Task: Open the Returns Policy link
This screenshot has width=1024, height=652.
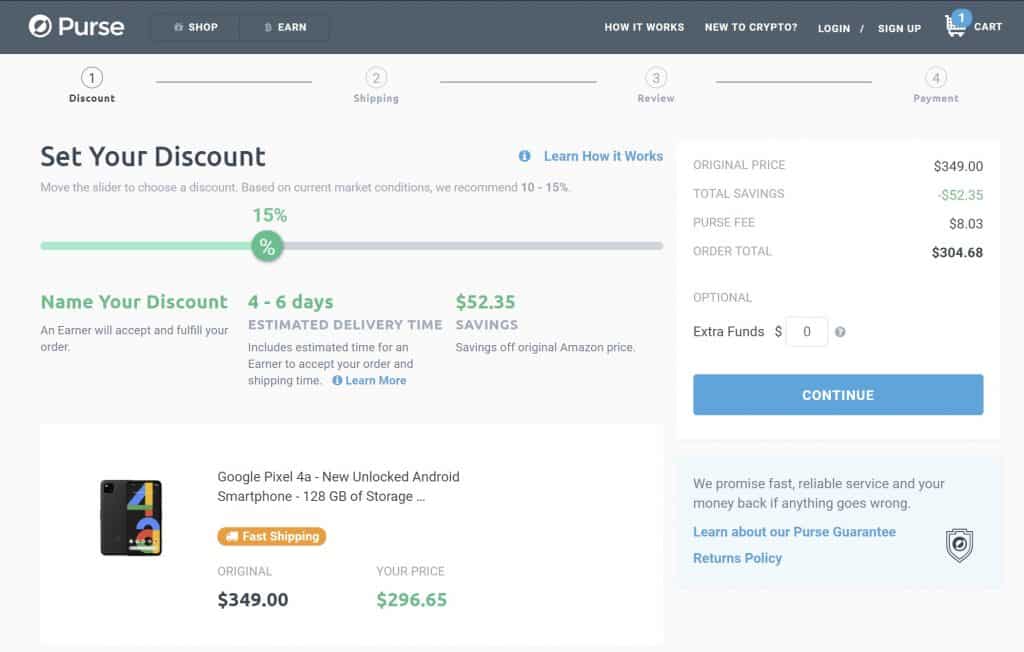Action: pyautogui.click(x=737, y=558)
